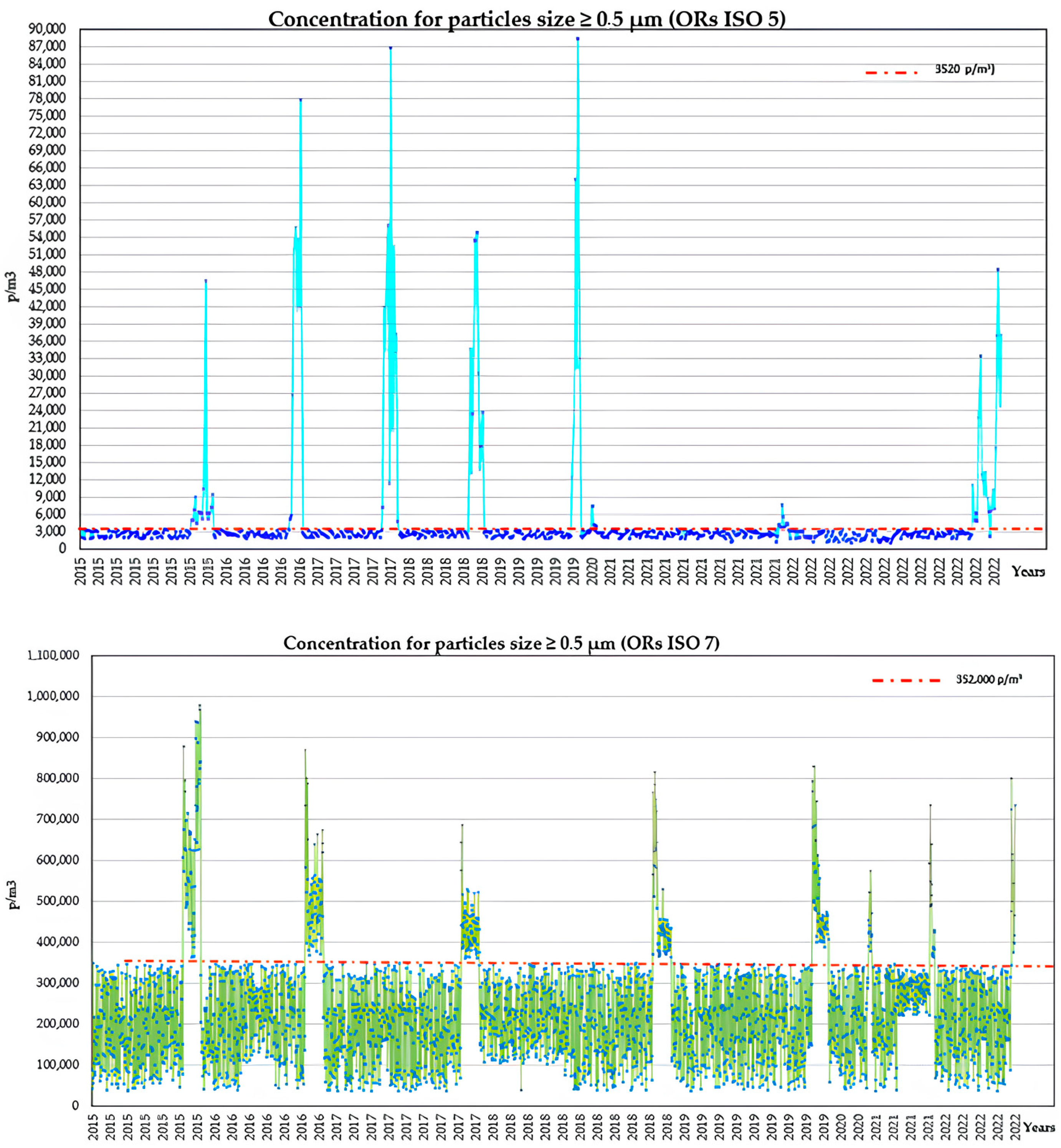Click red dashed legend line in bottom chart
This screenshot has height=1148, width=1061.
pos(906,680)
